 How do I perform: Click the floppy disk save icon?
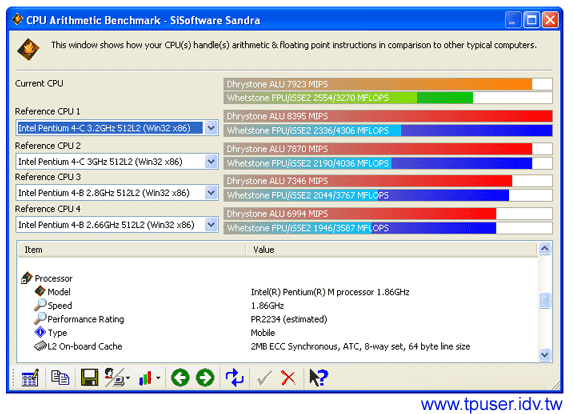click(89, 378)
